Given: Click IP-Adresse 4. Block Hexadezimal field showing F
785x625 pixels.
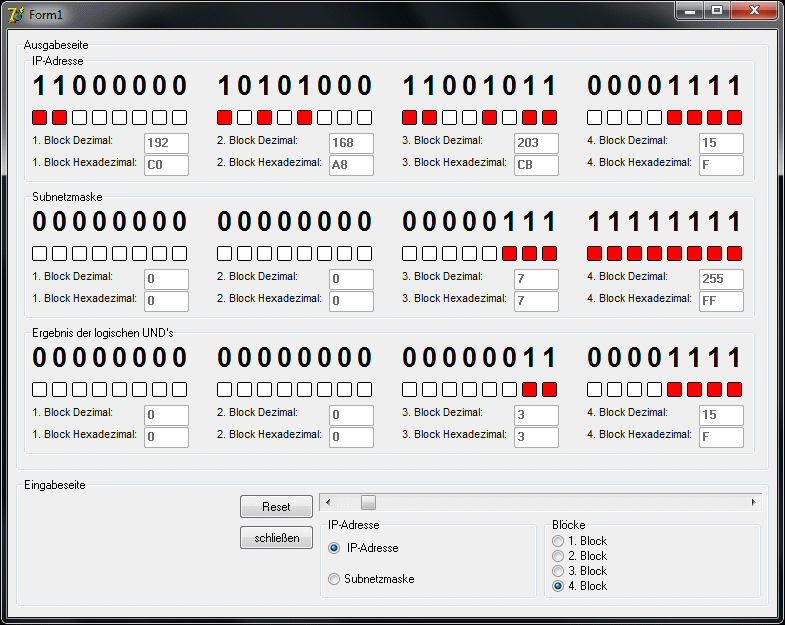Looking at the screenshot, I should coord(721,165).
